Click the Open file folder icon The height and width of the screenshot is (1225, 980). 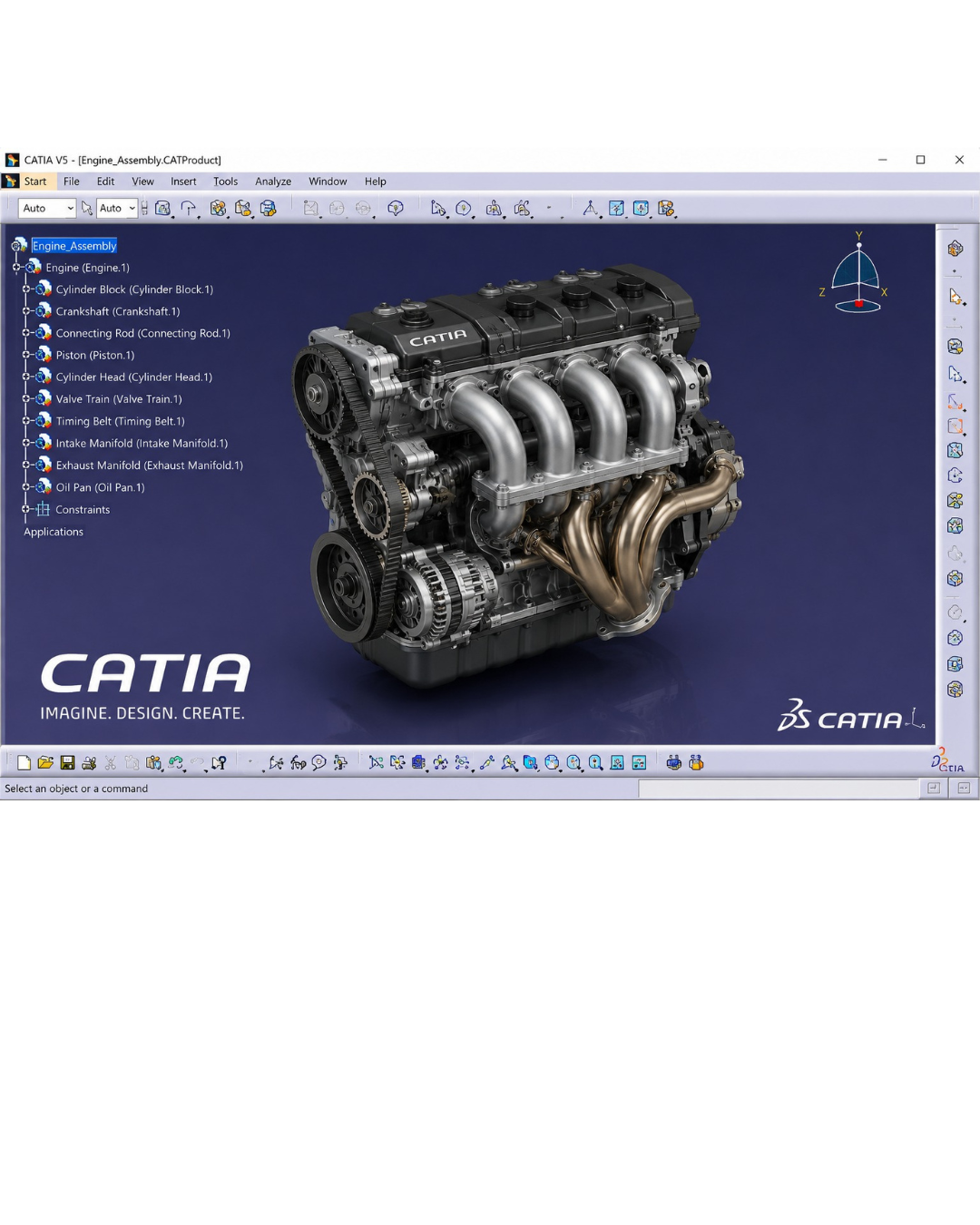45,763
